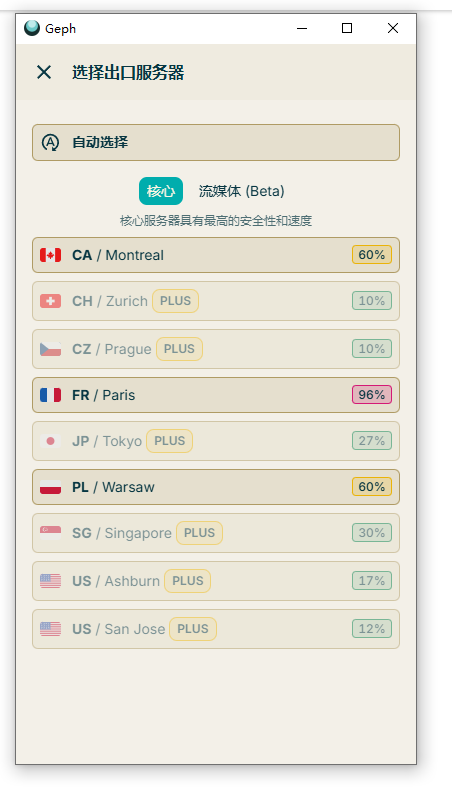Select the PL / Warsaw server

216,487
